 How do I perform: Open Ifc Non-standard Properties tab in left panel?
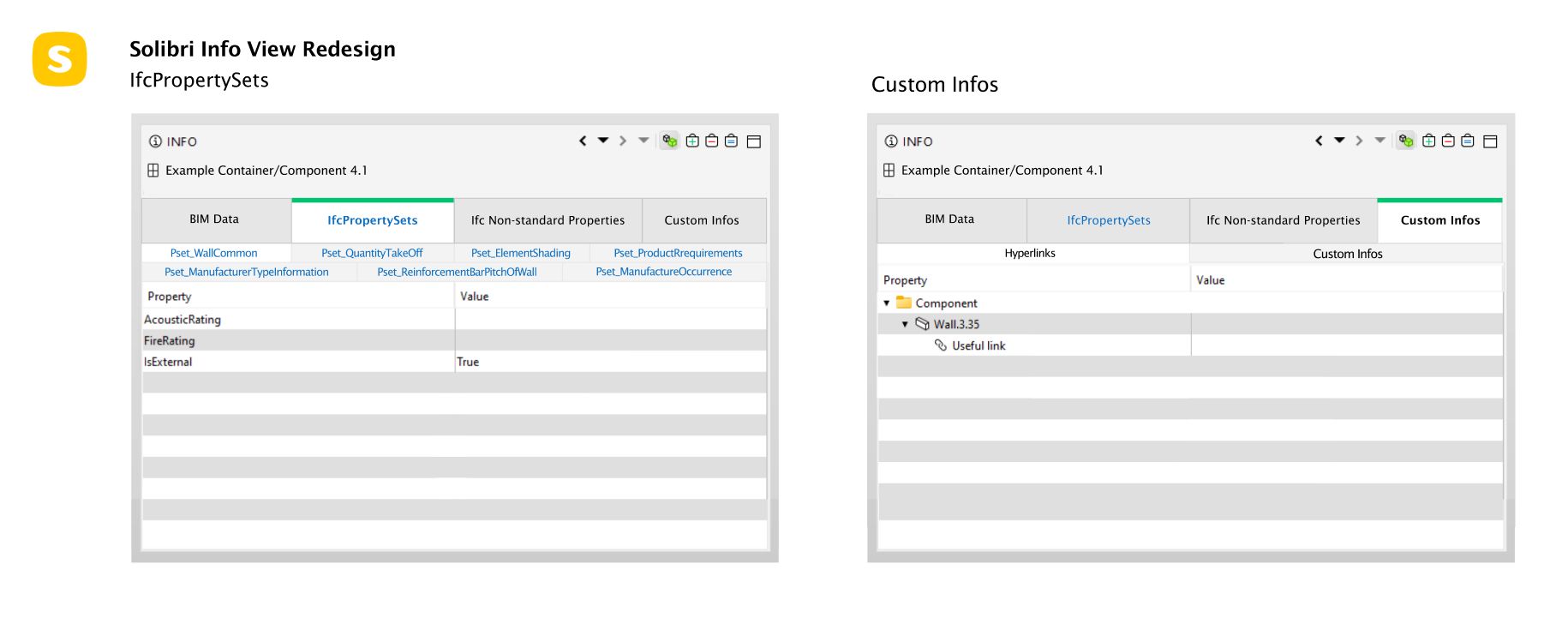548,220
